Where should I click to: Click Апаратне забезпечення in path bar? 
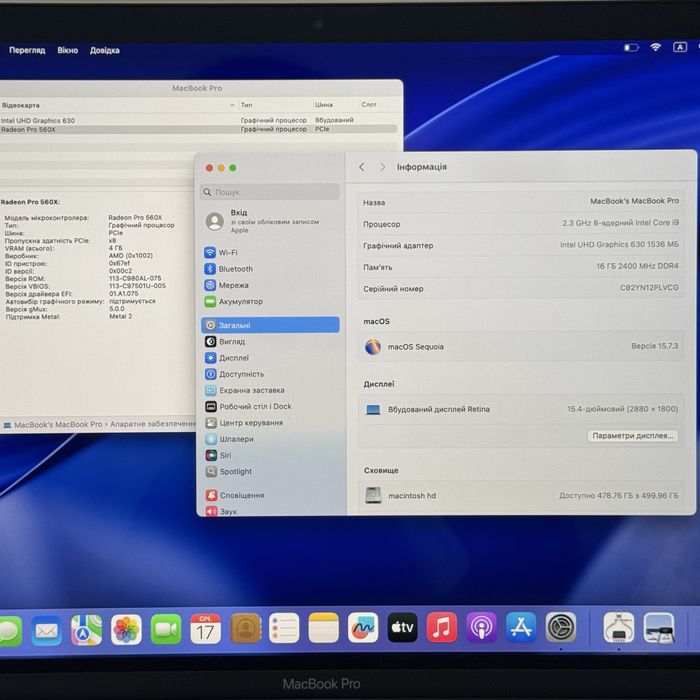[x=153, y=424]
